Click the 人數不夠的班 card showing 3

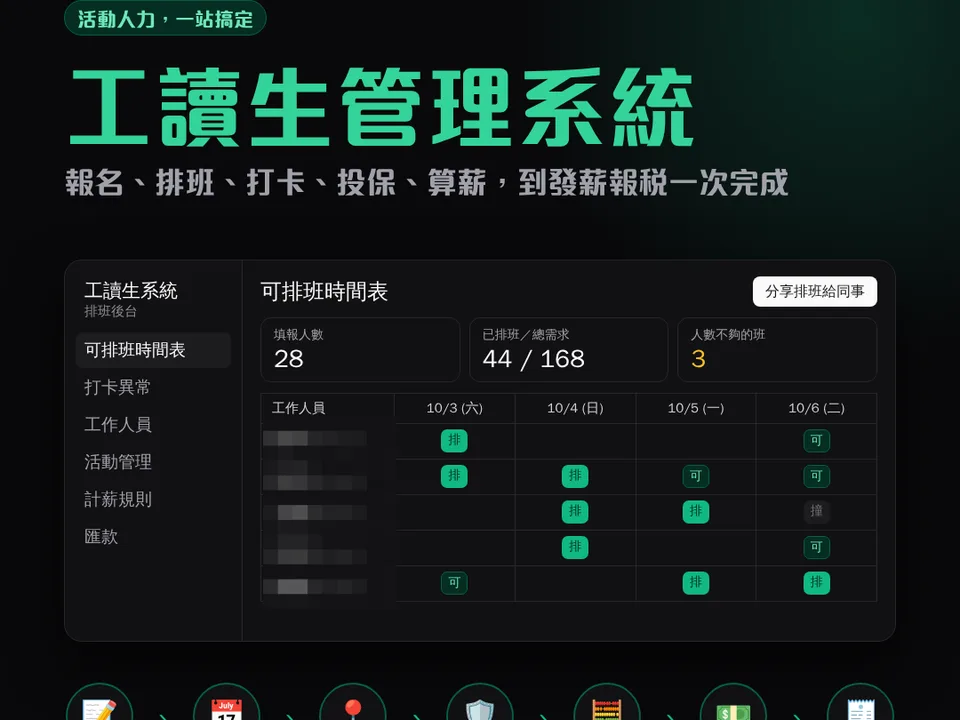[777, 350]
